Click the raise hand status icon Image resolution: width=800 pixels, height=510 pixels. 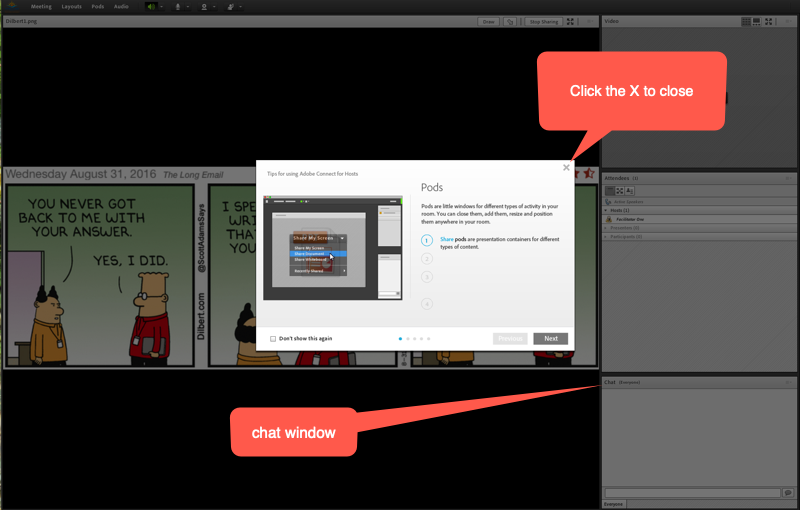coord(229,6)
